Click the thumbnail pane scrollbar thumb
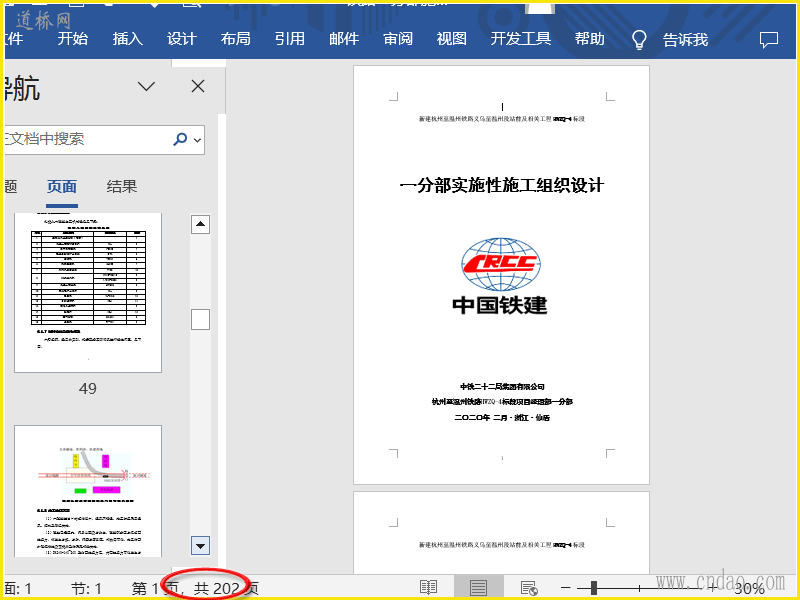Screen dimensions: 800x600 tap(201, 320)
